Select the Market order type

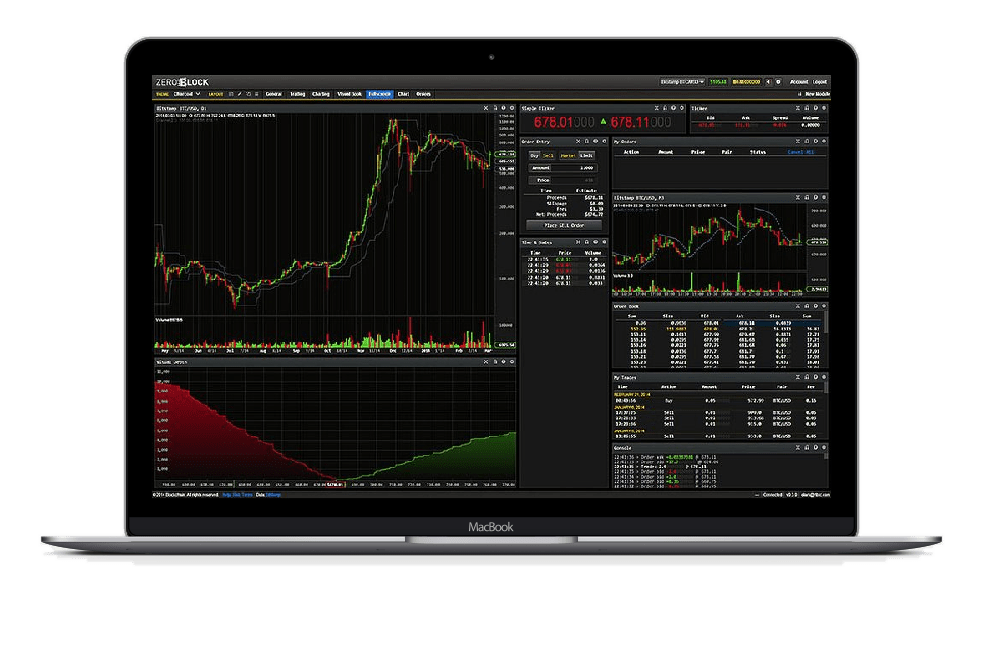pos(568,156)
